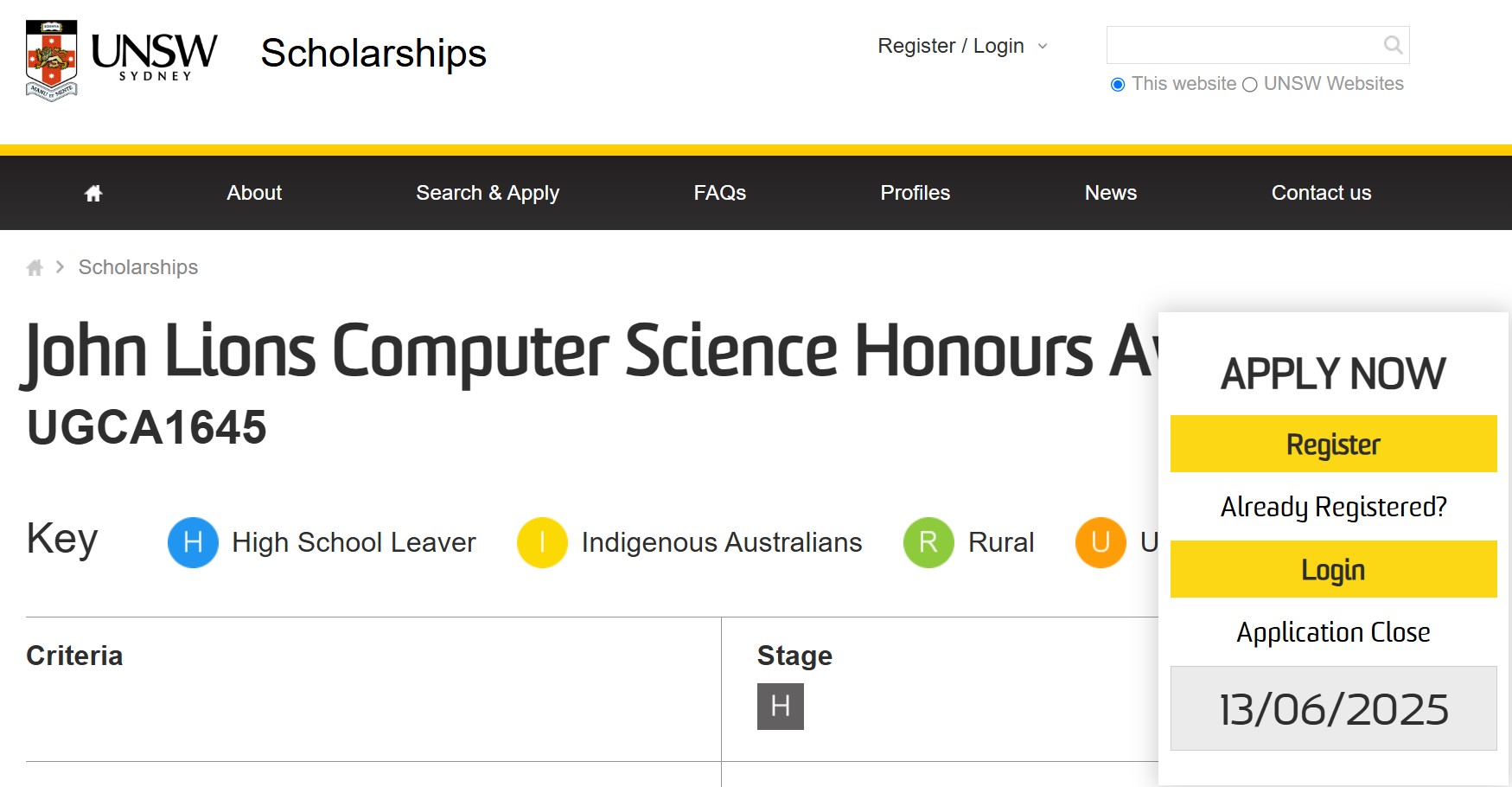The width and height of the screenshot is (1512, 787).
Task: Click the breadcrumb chevron separator
Action: coord(60,267)
